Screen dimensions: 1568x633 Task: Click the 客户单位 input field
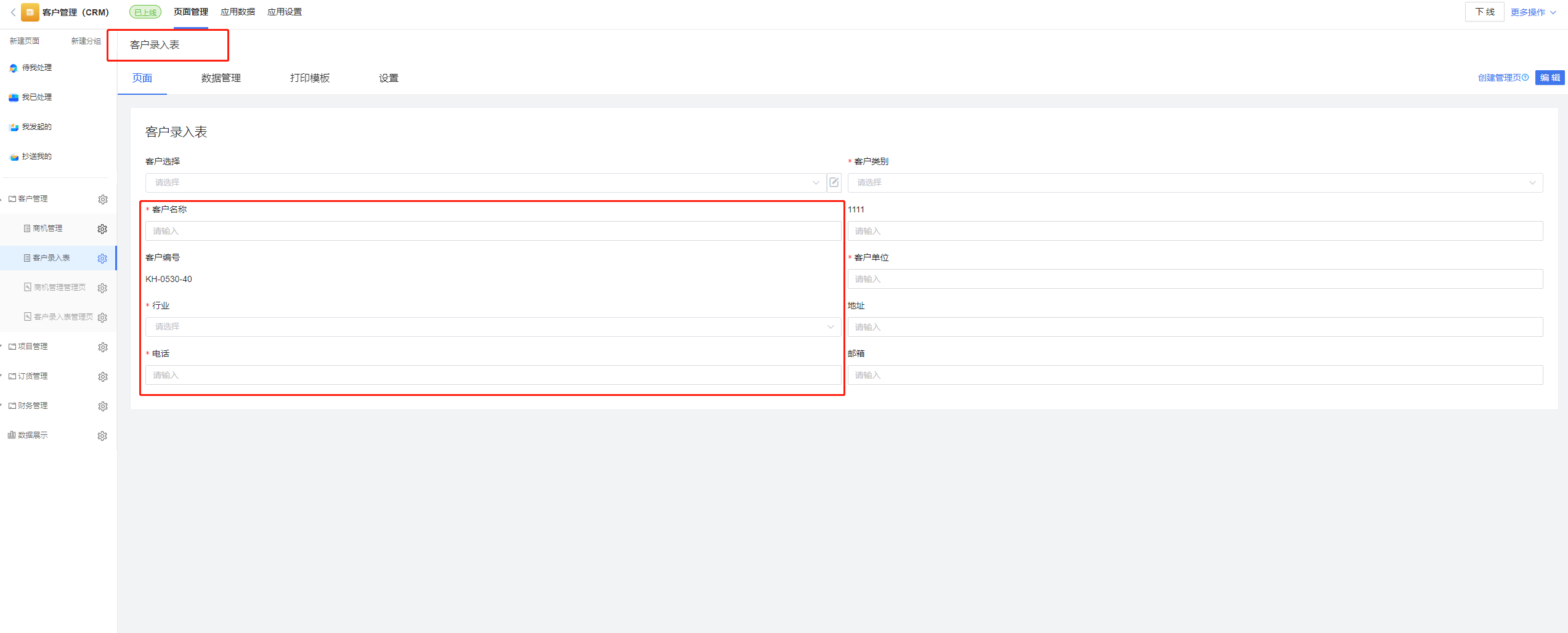[x=1195, y=279]
